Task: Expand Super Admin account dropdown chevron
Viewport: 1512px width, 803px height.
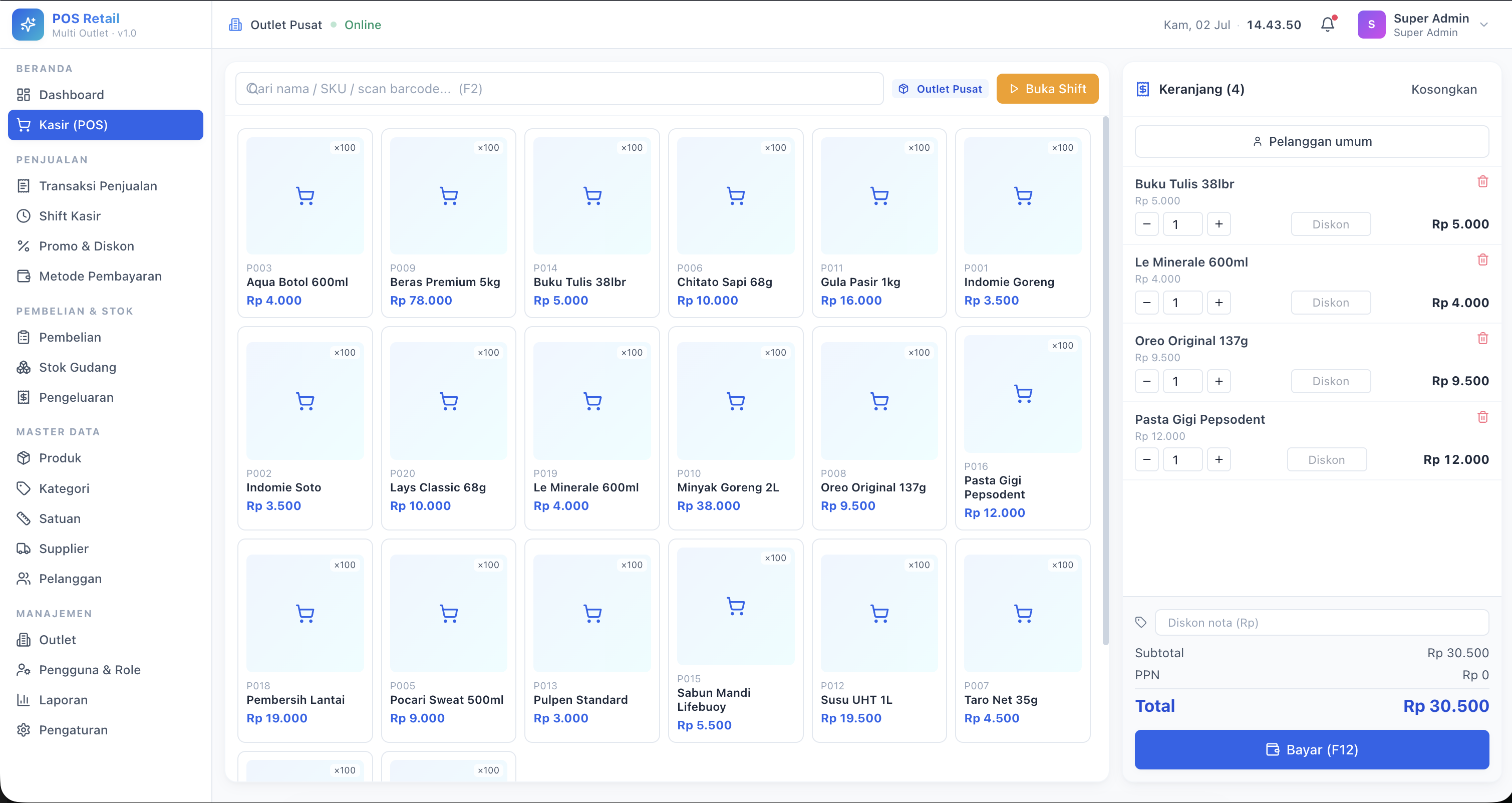Action: point(1484,25)
